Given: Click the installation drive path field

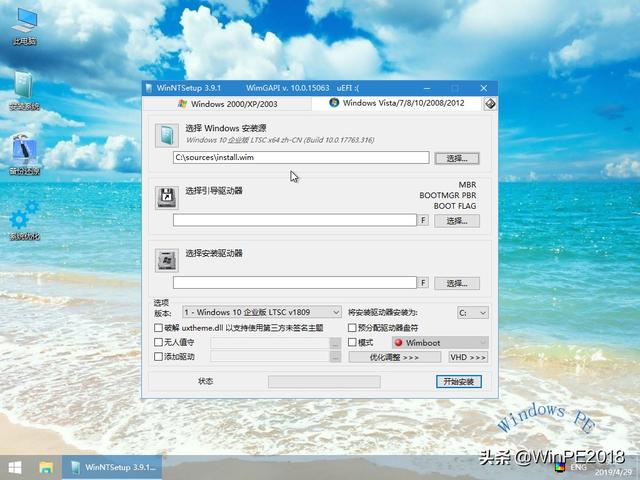Looking at the screenshot, I should [295, 282].
